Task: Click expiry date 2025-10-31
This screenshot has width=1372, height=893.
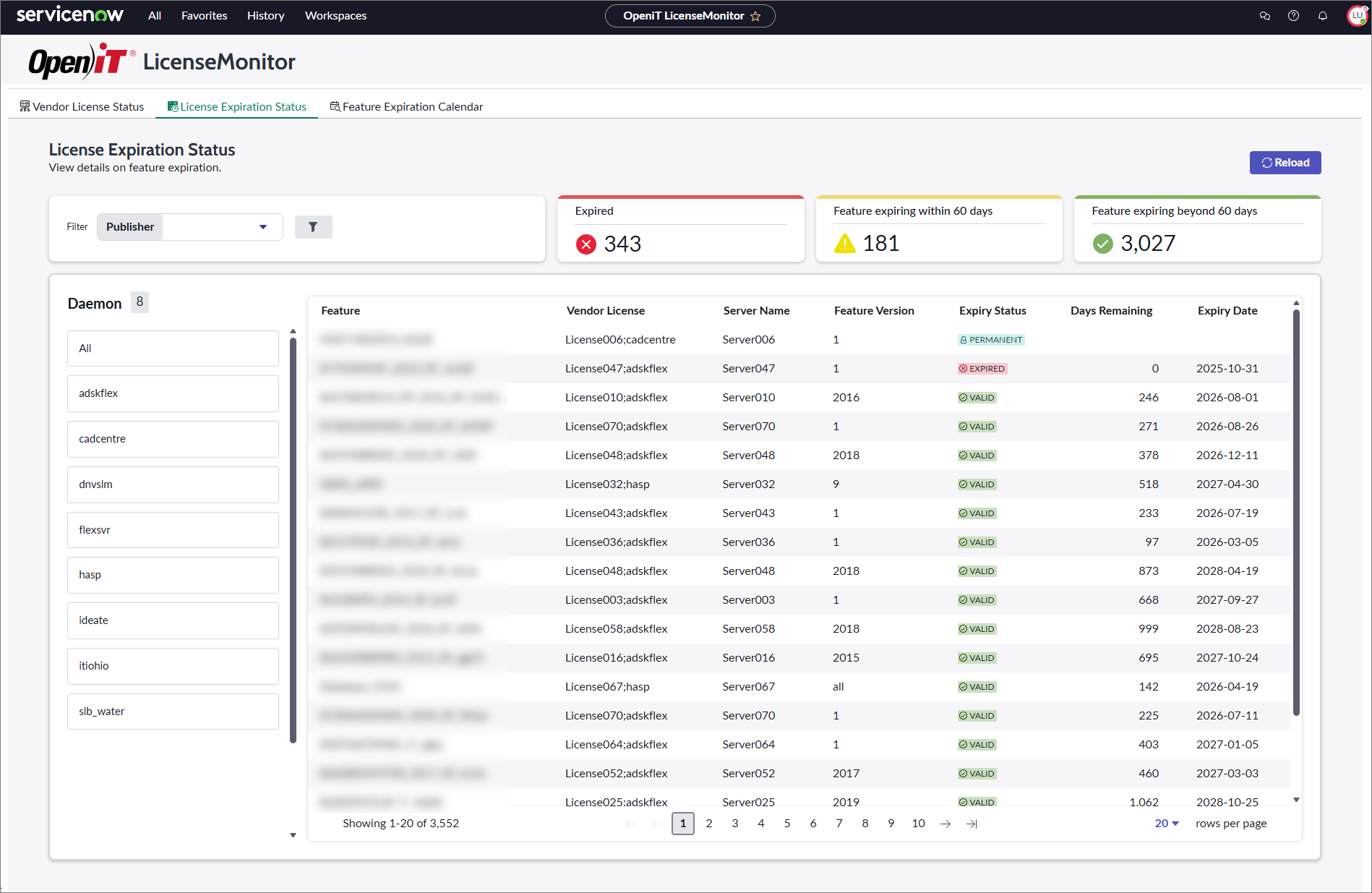Action: pyautogui.click(x=1227, y=369)
